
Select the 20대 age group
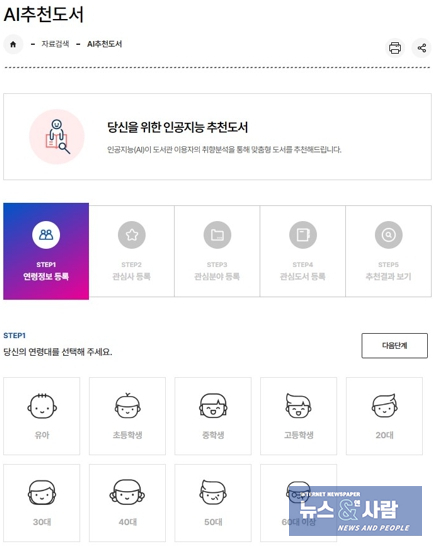point(384,416)
